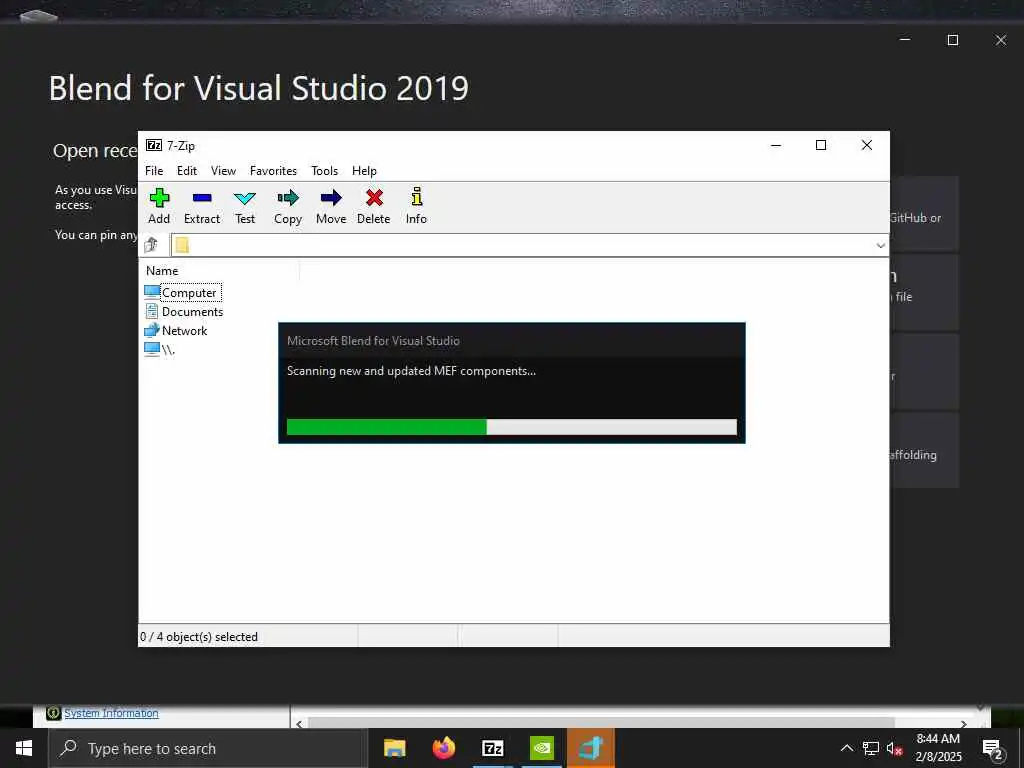Switch to Blend via its taskbar icon
The image size is (1024, 768).
(590, 748)
